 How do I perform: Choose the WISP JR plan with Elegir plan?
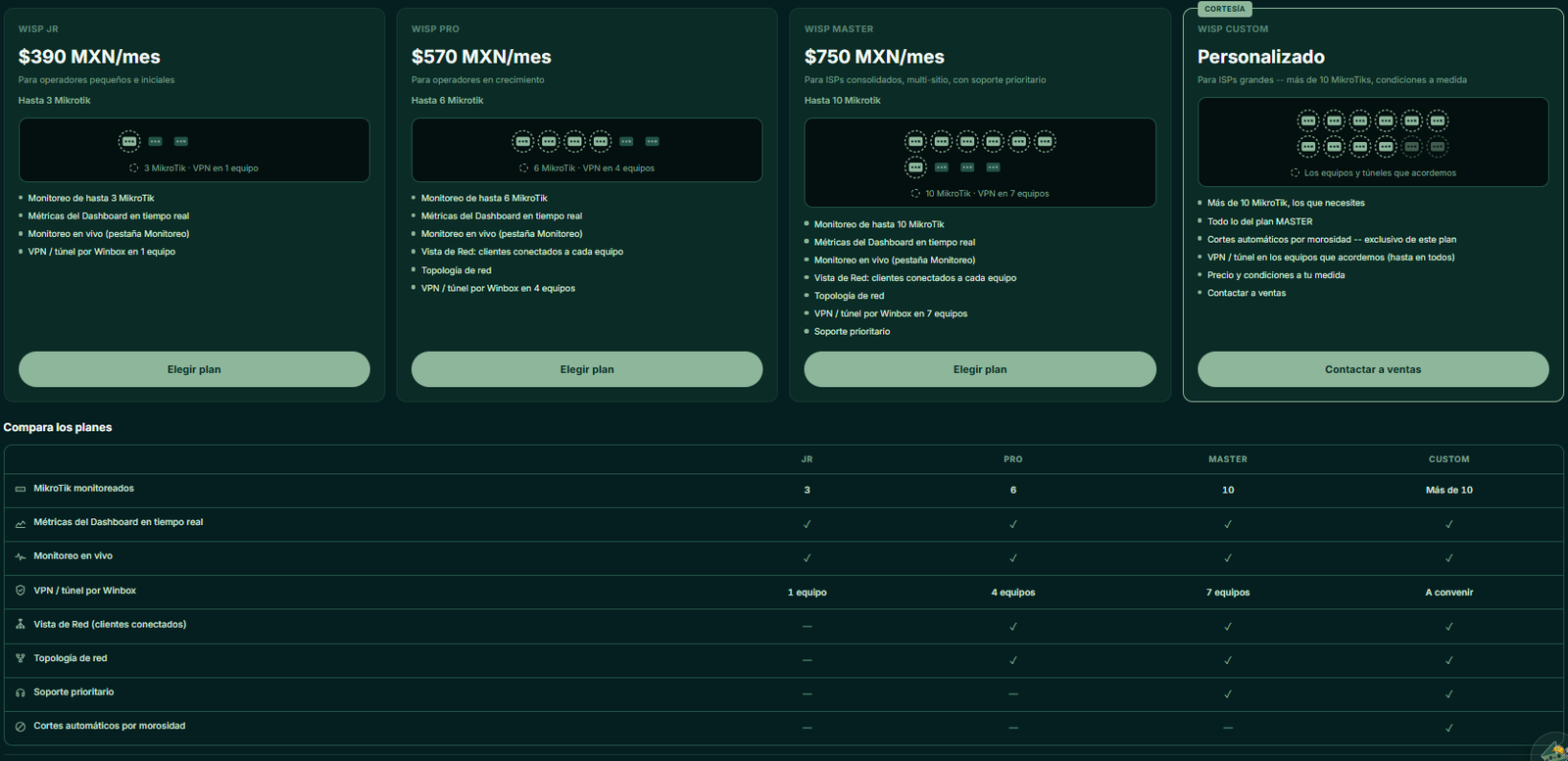(194, 369)
